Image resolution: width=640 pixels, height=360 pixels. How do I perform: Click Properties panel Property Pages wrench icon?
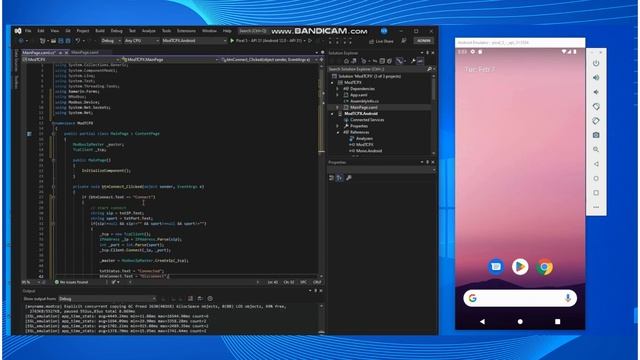(x=349, y=178)
